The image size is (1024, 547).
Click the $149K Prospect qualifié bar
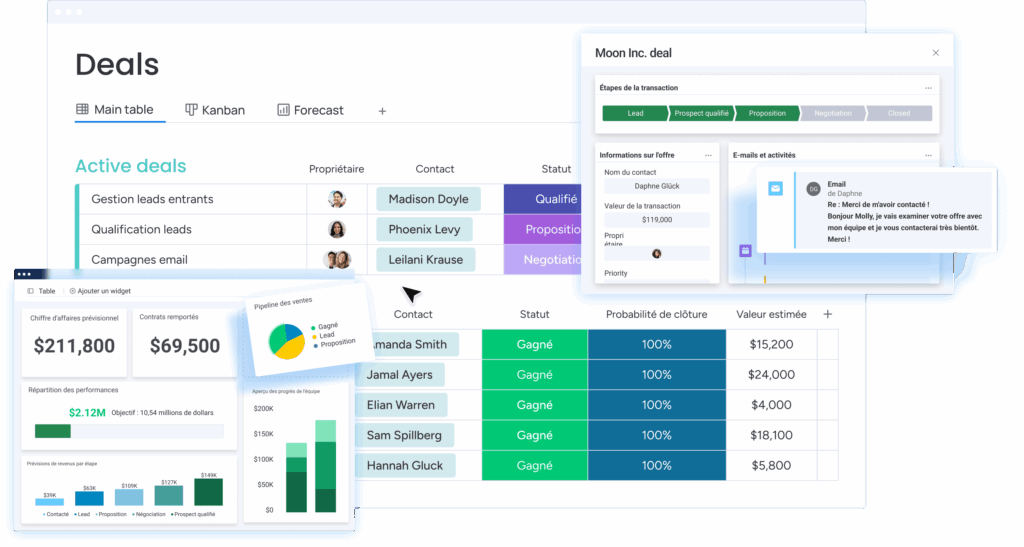[x=208, y=492]
